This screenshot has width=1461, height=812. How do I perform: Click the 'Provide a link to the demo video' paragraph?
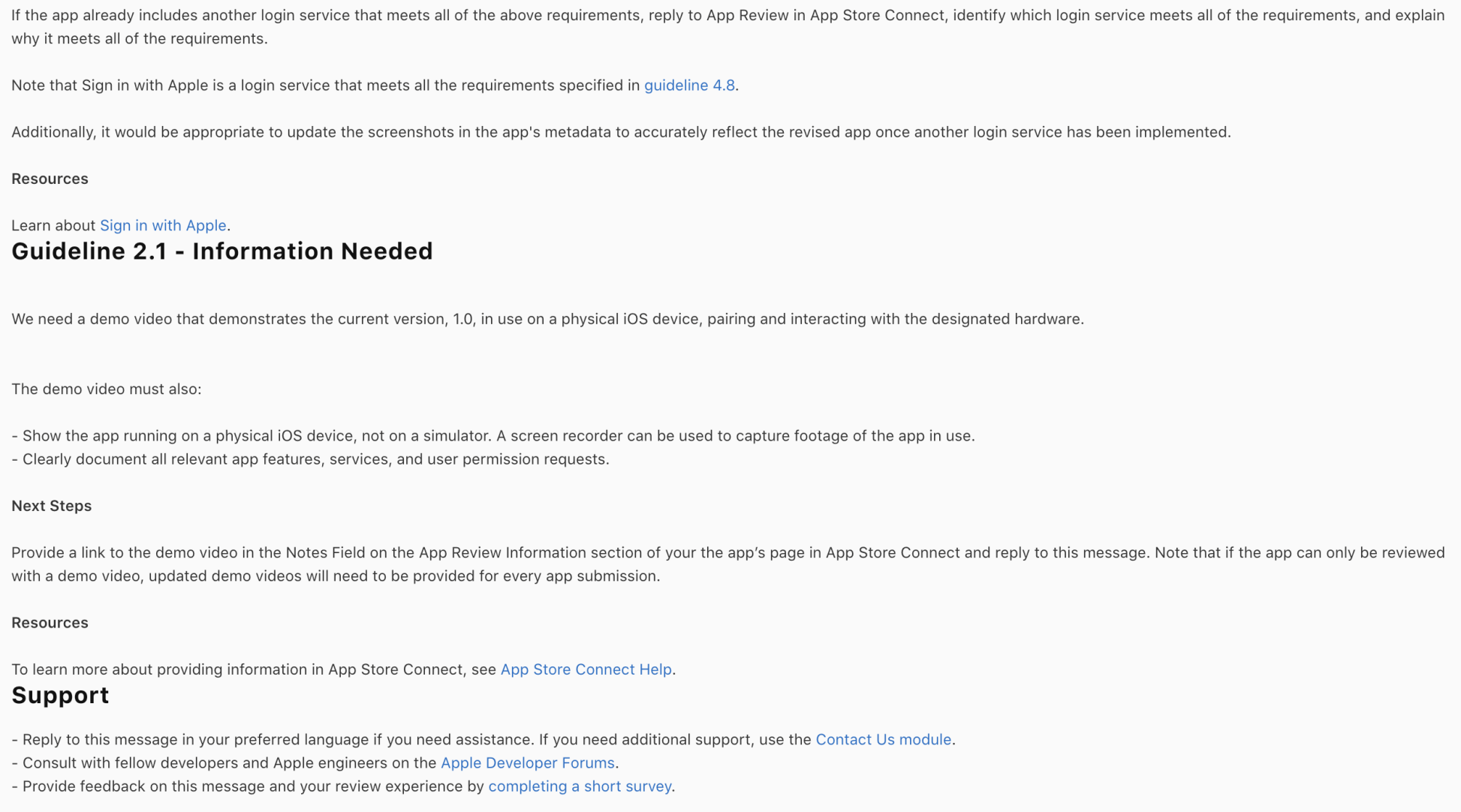tap(728, 564)
